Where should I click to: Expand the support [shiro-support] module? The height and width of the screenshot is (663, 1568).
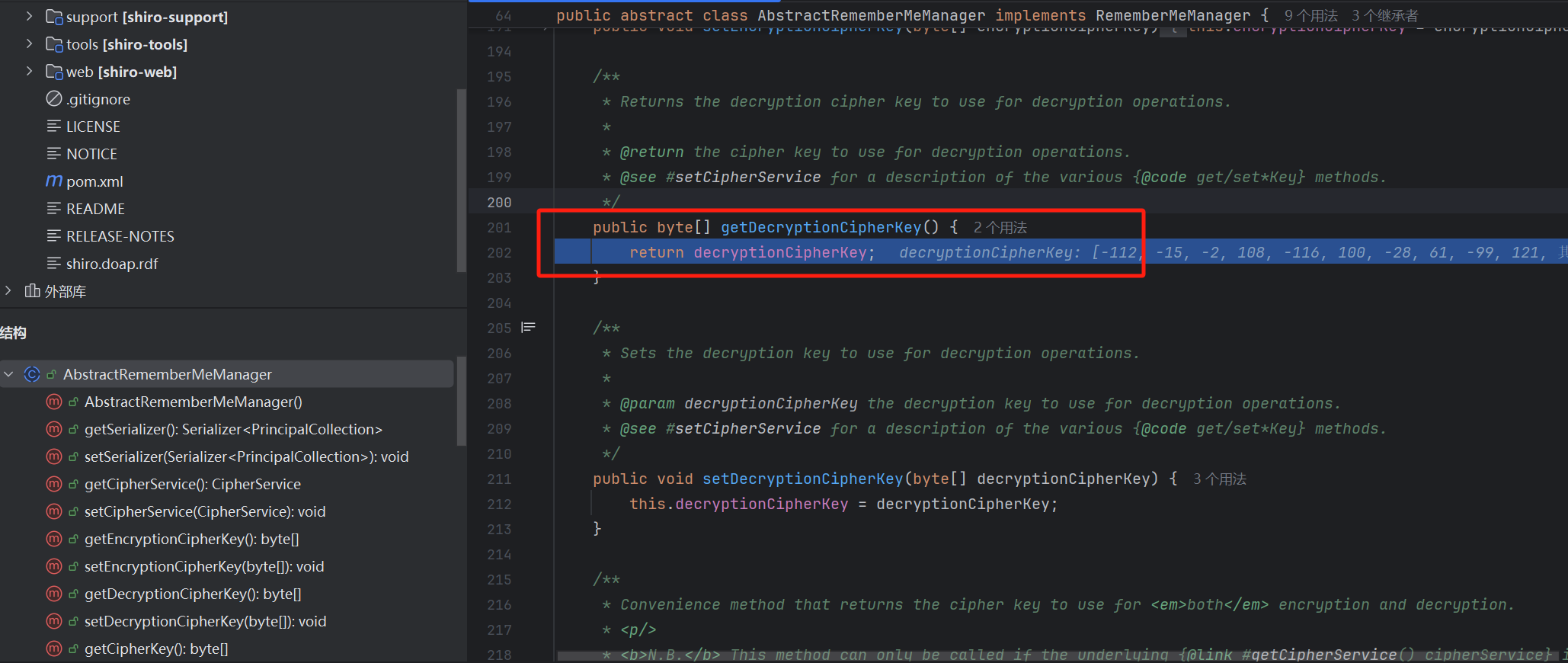click(x=29, y=17)
